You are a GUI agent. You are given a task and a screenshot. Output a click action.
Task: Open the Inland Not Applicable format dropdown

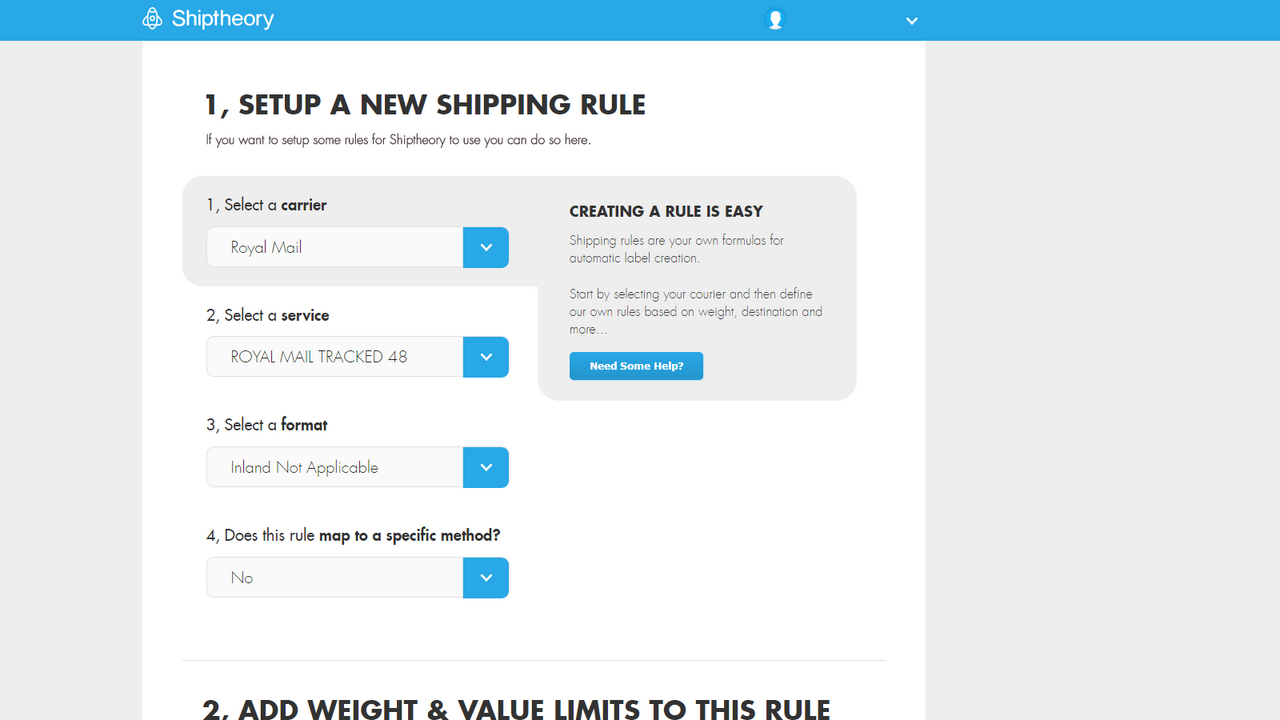click(x=334, y=467)
